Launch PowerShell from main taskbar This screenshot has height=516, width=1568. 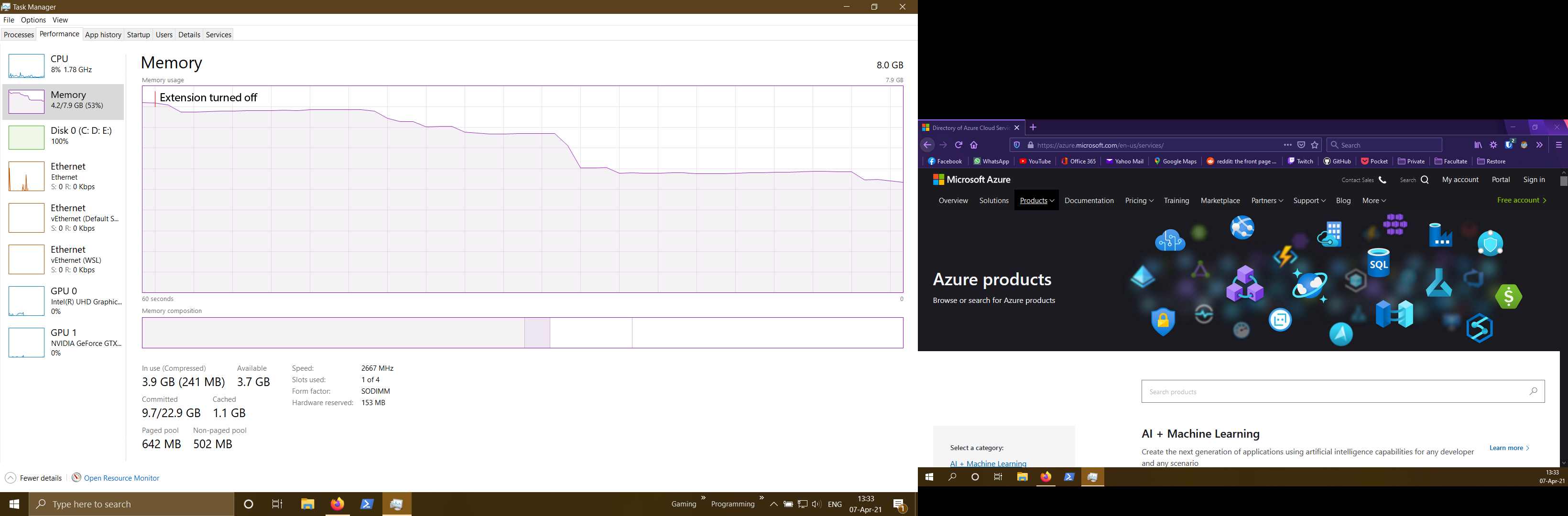click(x=367, y=504)
